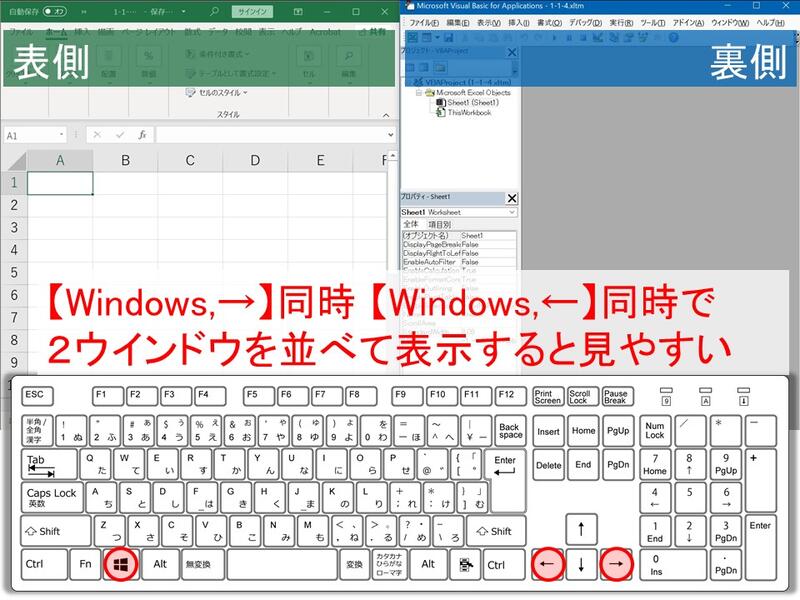Click inside the Excel formula bar
The width and height of the screenshot is (800, 600).
pos(270,135)
